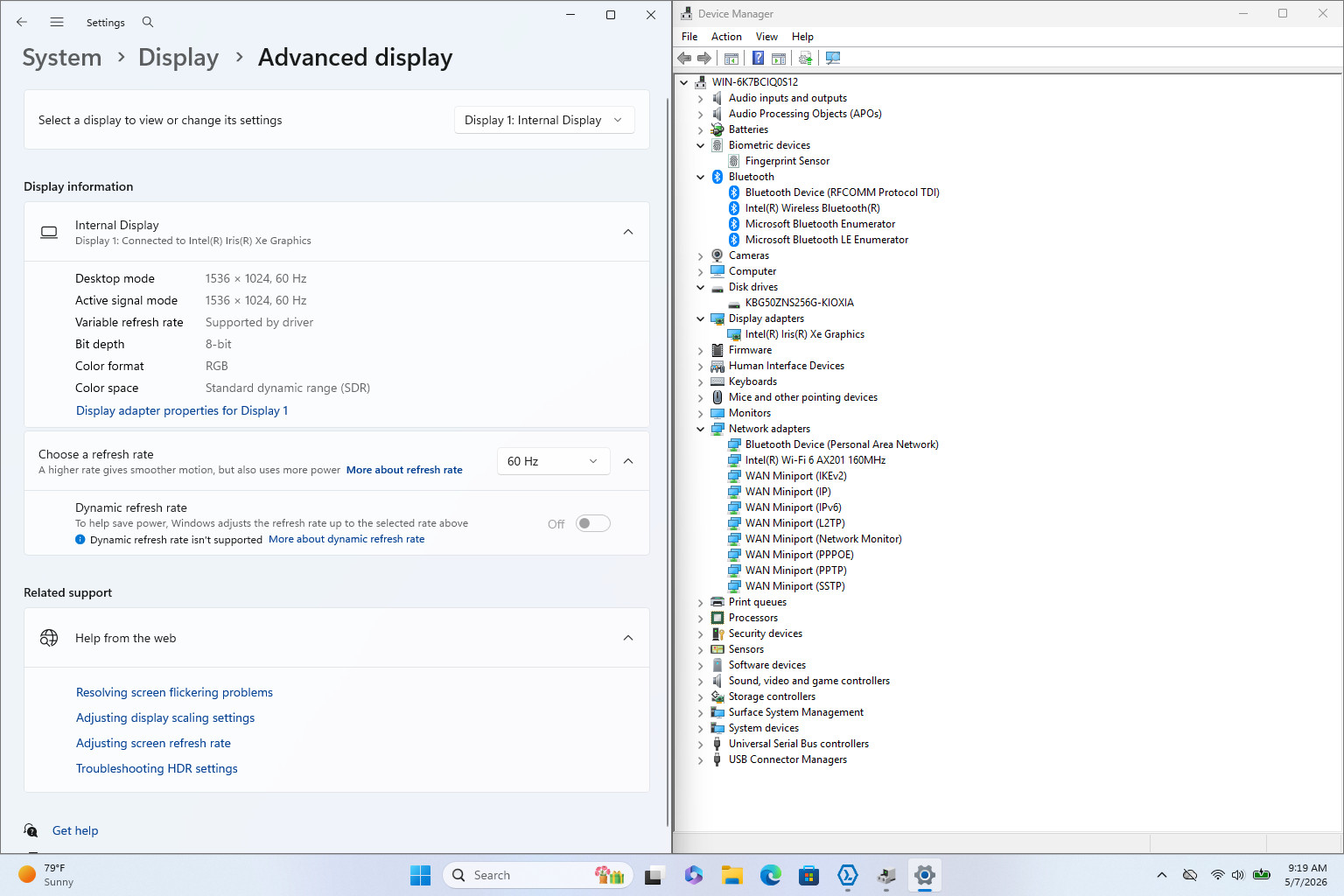The width and height of the screenshot is (1344, 896).
Task: Open refresh rate 60 Hz dropdown
Action: (553, 461)
